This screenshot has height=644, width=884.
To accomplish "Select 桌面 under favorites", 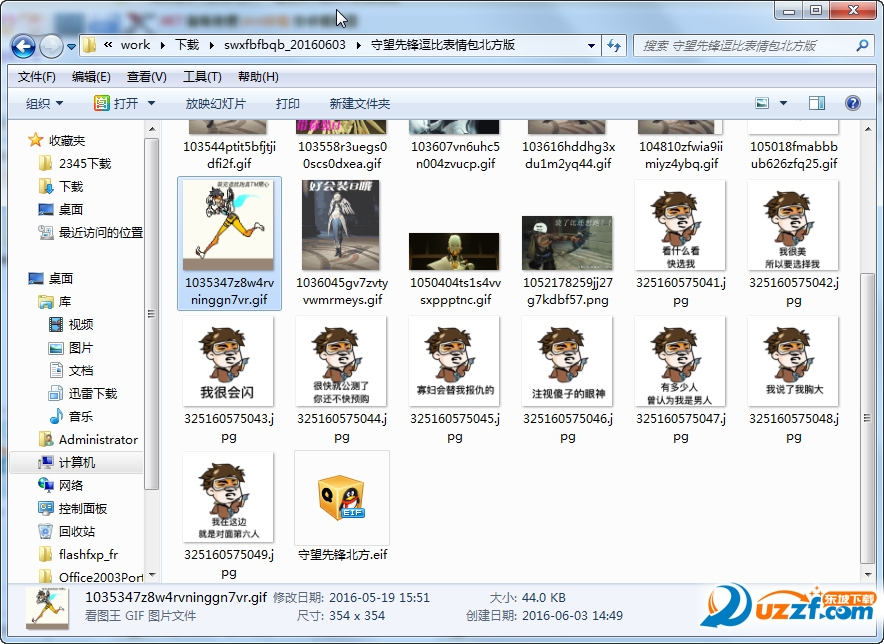I will point(61,210).
